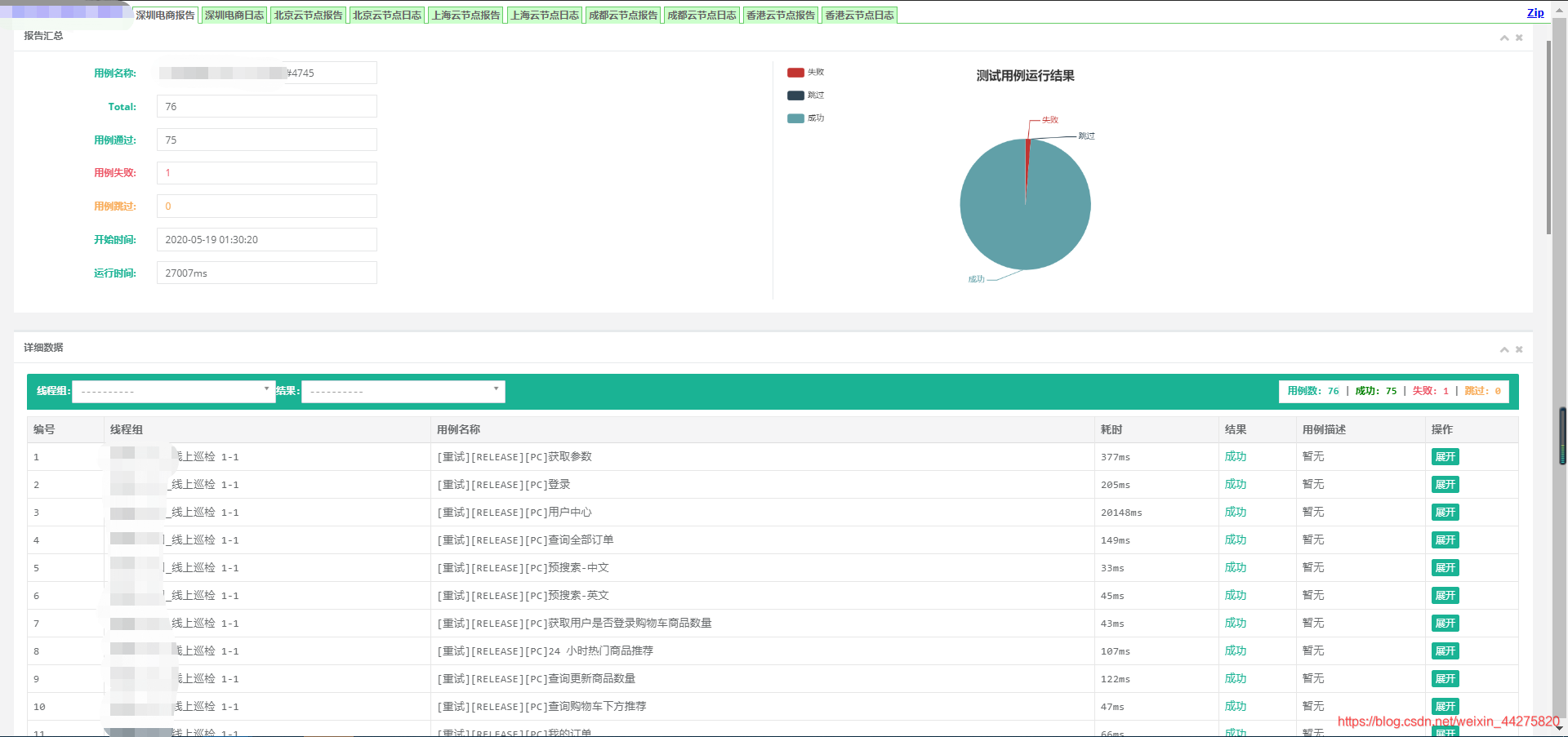Expand row 6 预搜索-英文 details
Image resolution: width=1568 pixels, height=737 pixels.
[x=1445, y=596]
